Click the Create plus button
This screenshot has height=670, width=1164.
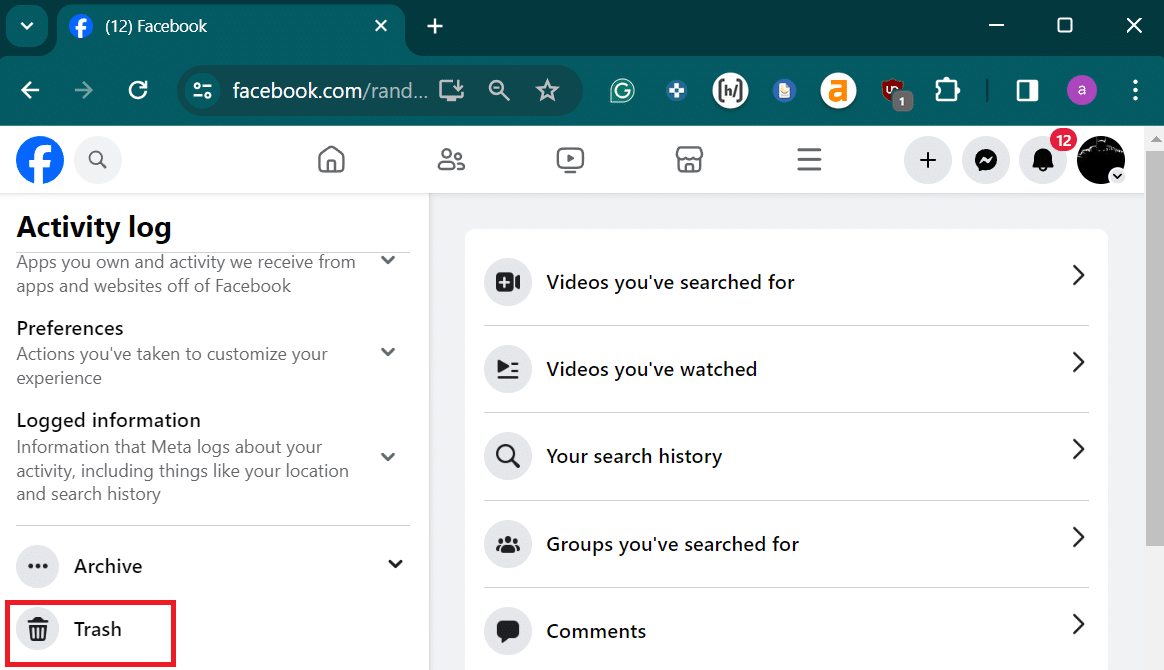point(927,160)
